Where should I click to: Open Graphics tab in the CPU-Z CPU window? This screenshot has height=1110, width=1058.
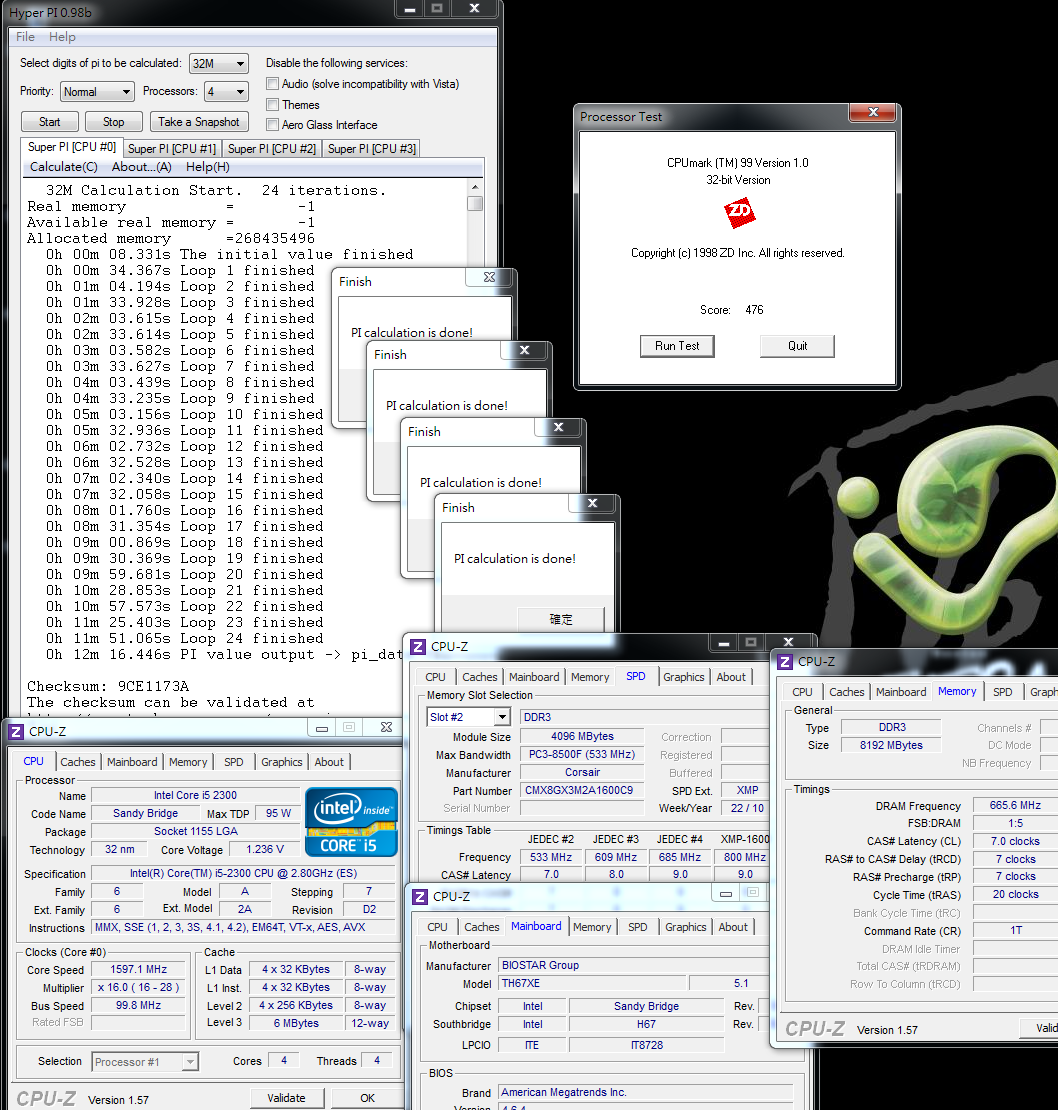coord(282,762)
